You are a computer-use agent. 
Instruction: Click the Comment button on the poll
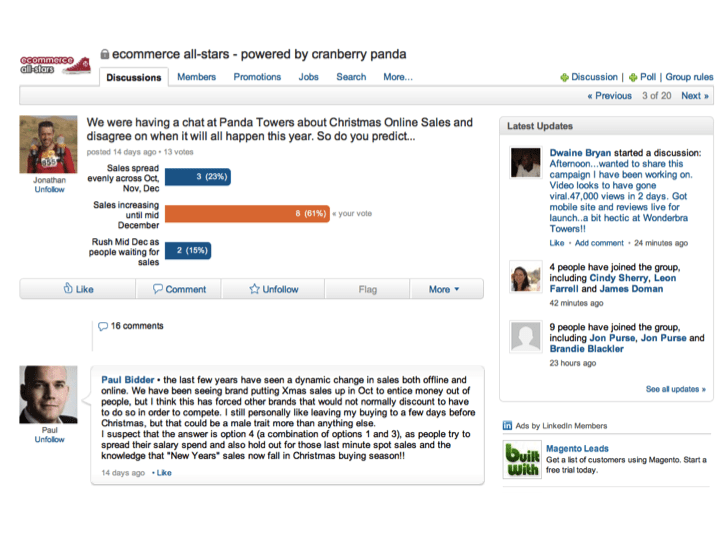179,289
